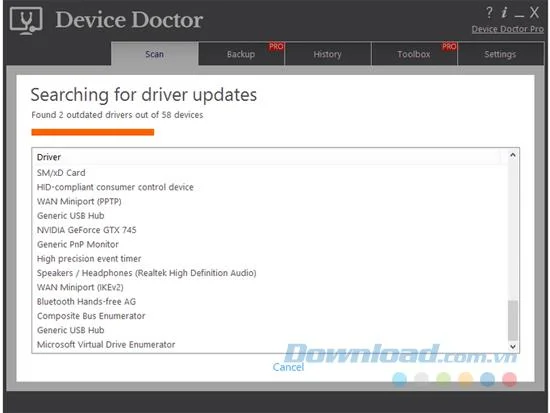
Task: Click the help question mark icon
Action: (489, 13)
